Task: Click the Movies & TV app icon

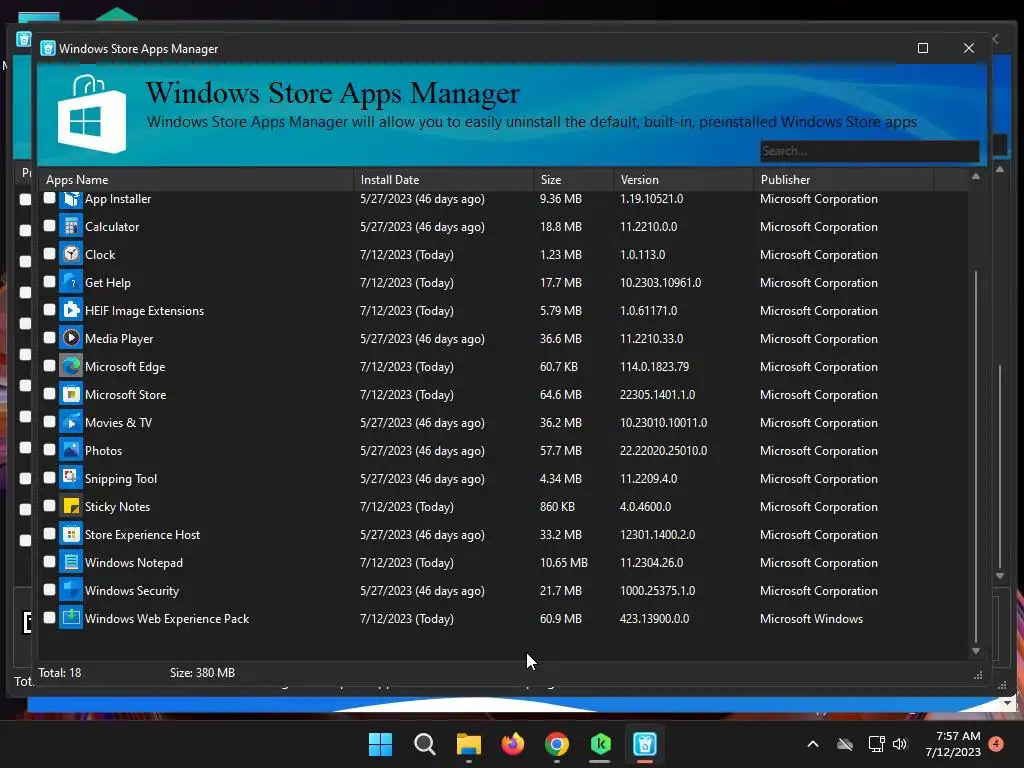Action: coord(71,423)
